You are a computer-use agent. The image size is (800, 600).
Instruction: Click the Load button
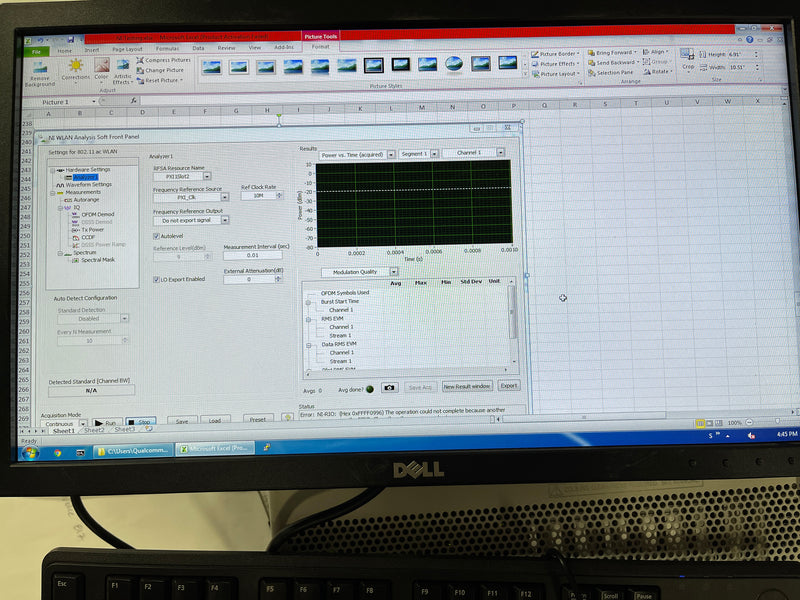215,420
